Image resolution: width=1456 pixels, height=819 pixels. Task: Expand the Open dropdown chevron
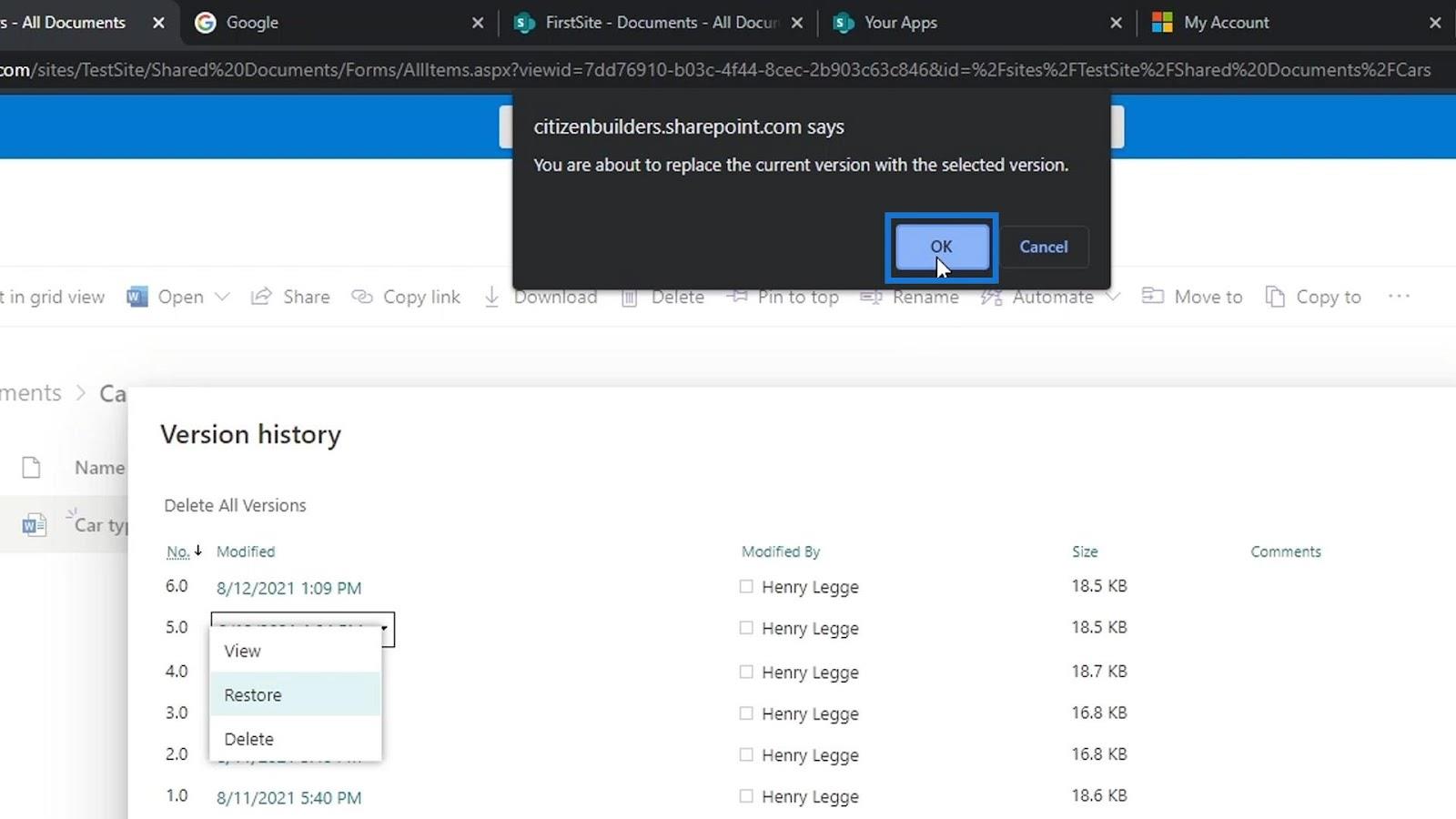pos(222,297)
